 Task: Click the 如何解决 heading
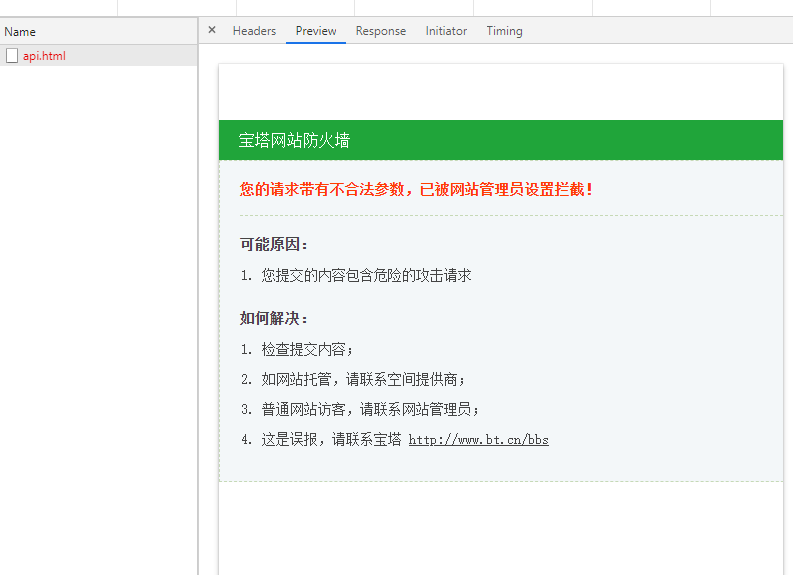(274, 318)
